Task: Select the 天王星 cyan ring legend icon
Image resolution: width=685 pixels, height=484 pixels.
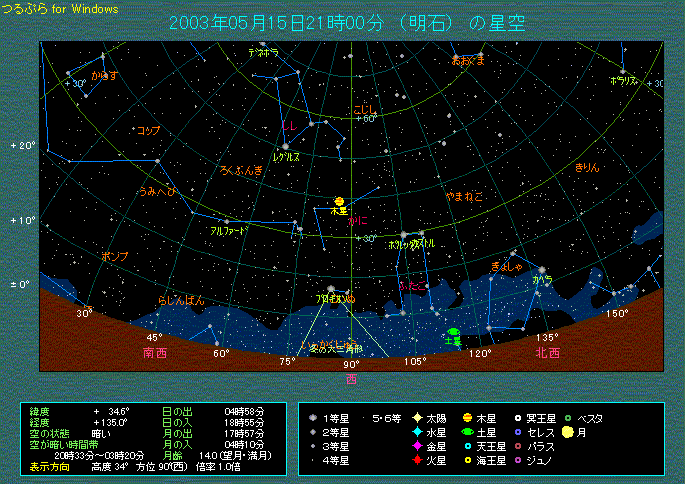Action: [468, 446]
